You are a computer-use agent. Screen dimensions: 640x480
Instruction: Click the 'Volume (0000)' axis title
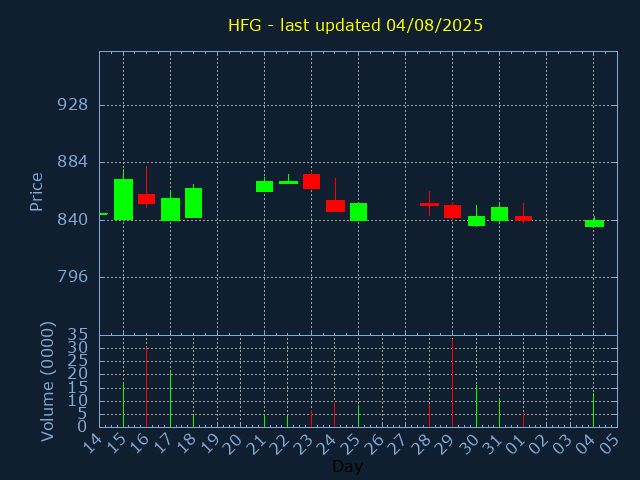(x=48, y=382)
